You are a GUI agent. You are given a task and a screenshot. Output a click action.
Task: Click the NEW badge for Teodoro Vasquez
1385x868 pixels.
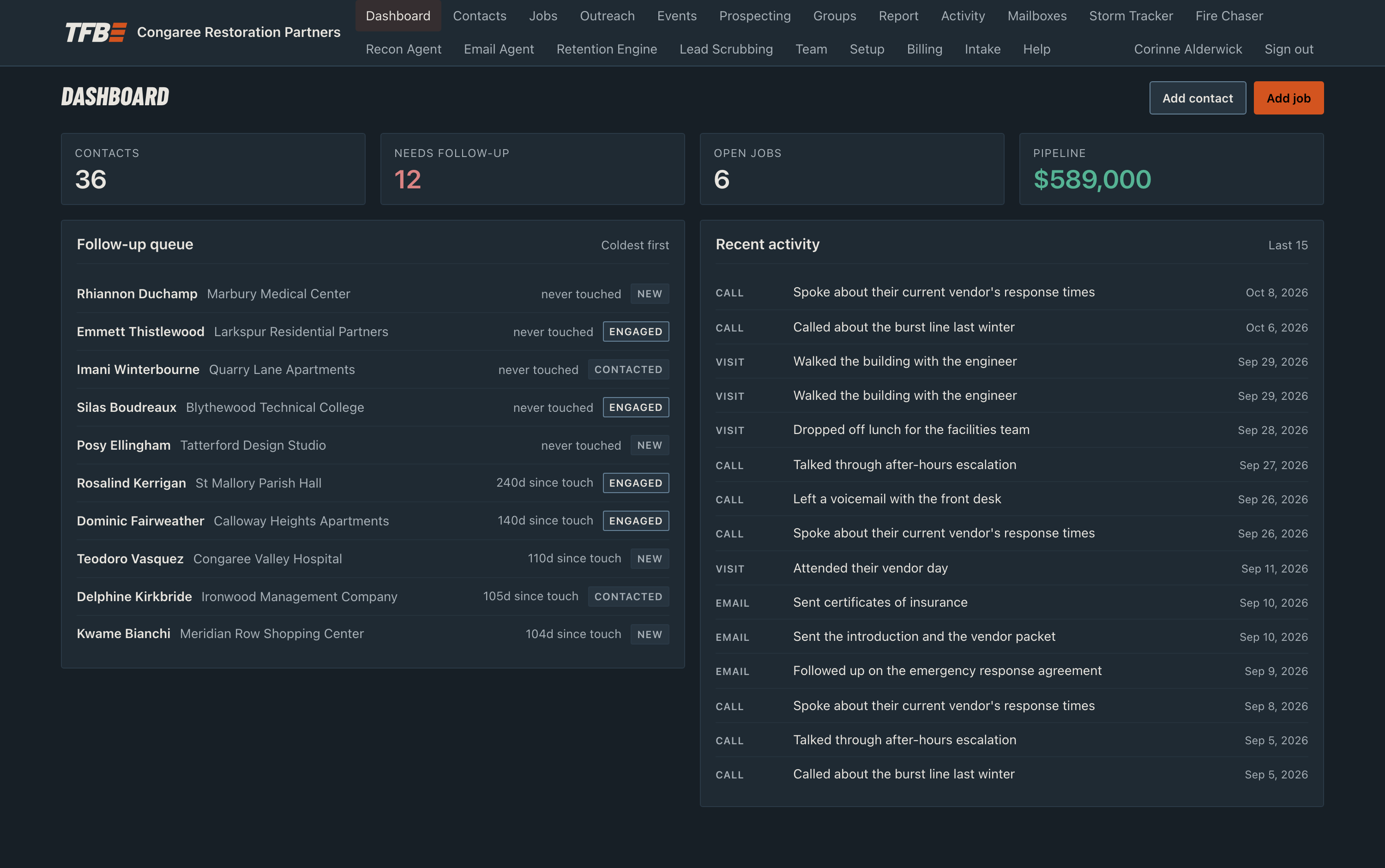pos(649,559)
